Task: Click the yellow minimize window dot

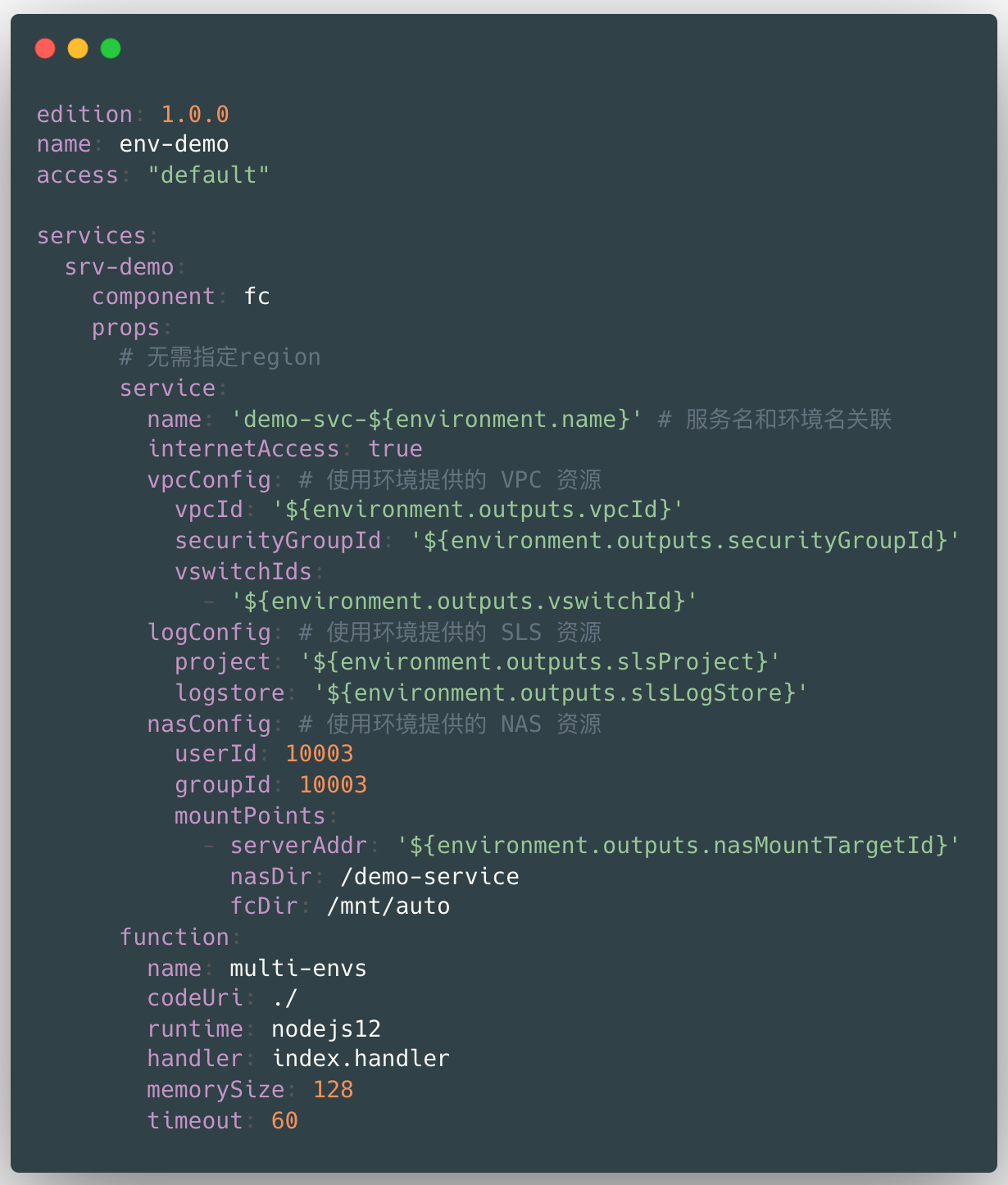Action: 78,49
